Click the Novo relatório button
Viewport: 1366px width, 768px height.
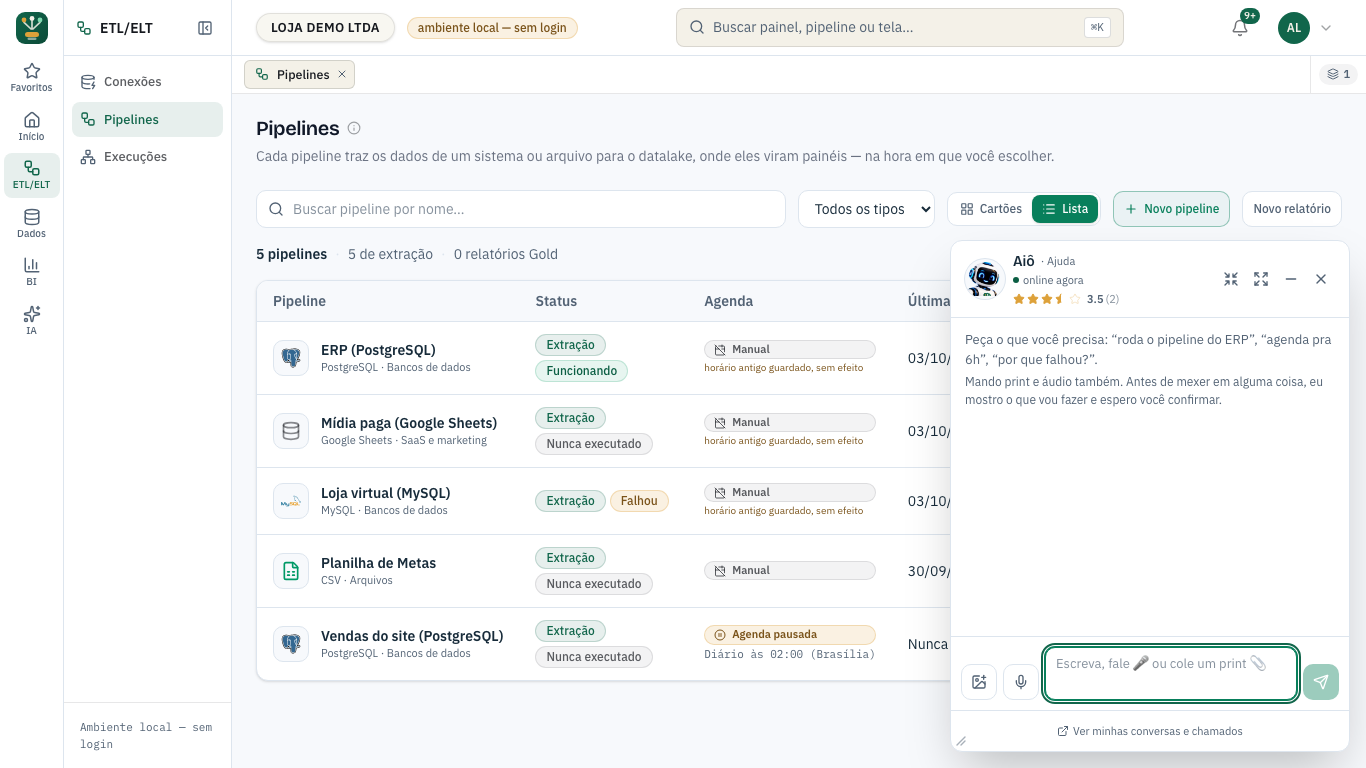click(x=1292, y=209)
